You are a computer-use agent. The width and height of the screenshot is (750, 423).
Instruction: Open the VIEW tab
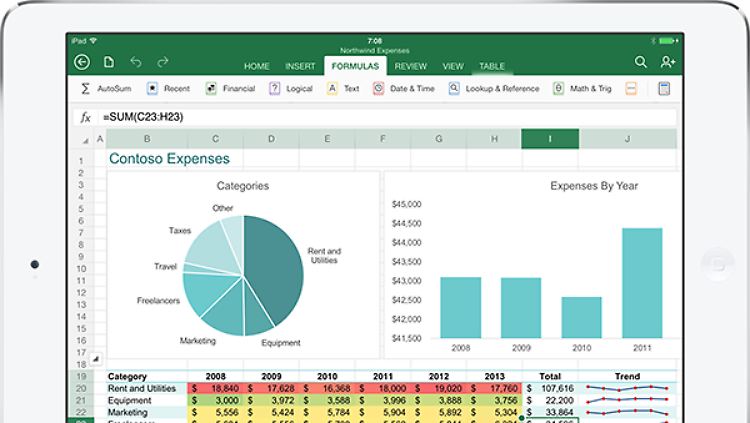452,67
